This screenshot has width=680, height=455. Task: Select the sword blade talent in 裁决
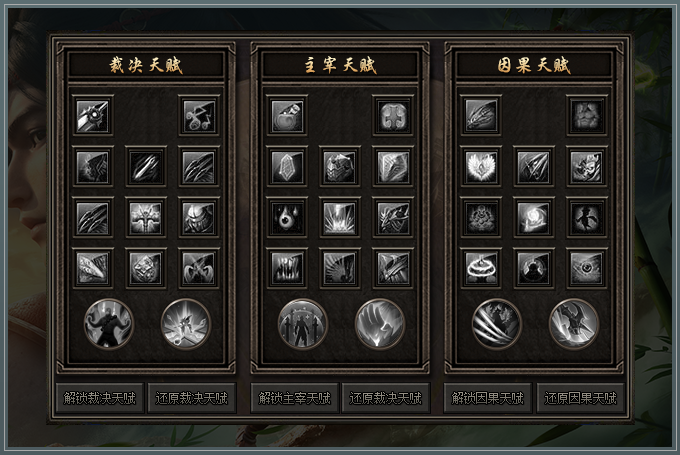tap(93, 116)
